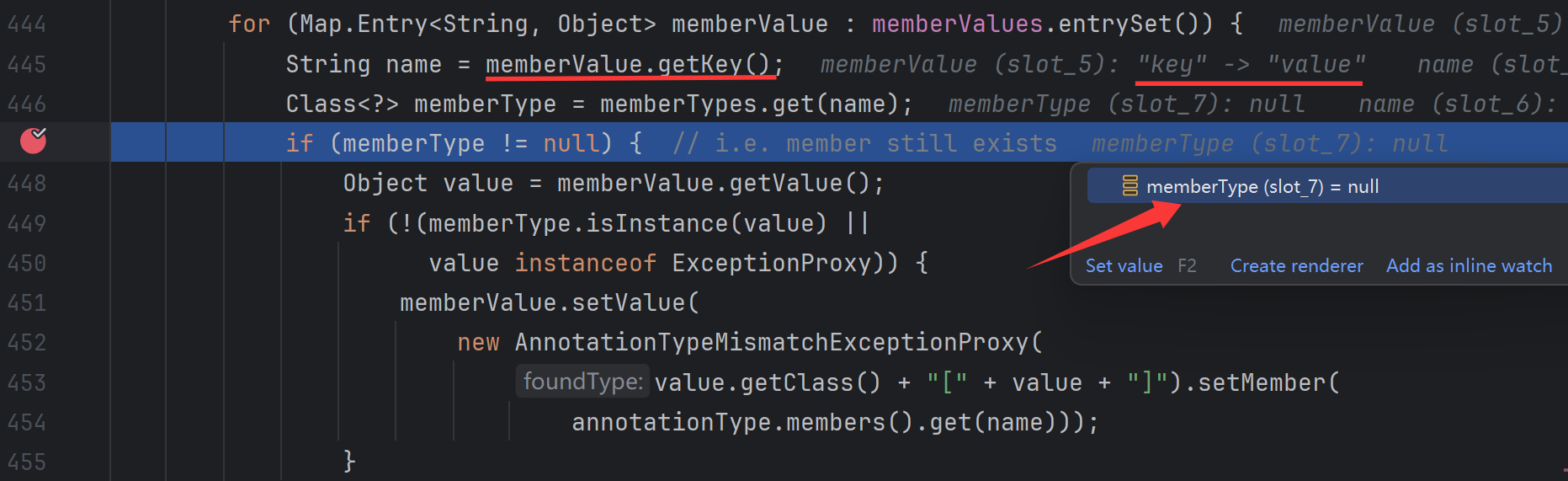Image resolution: width=1568 pixels, height=481 pixels.
Task: Click line number 444 in the gutter
Action: pyautogui.click(x=27, y=24)
